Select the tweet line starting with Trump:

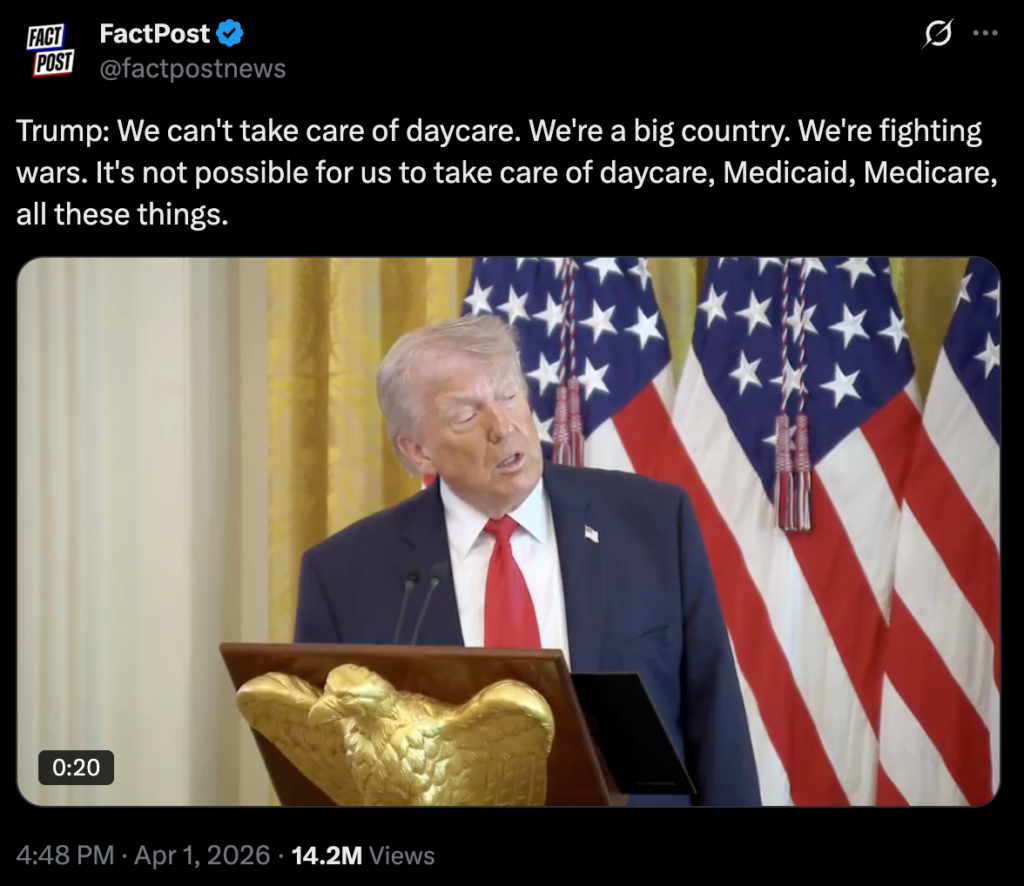tap(499, 131)
